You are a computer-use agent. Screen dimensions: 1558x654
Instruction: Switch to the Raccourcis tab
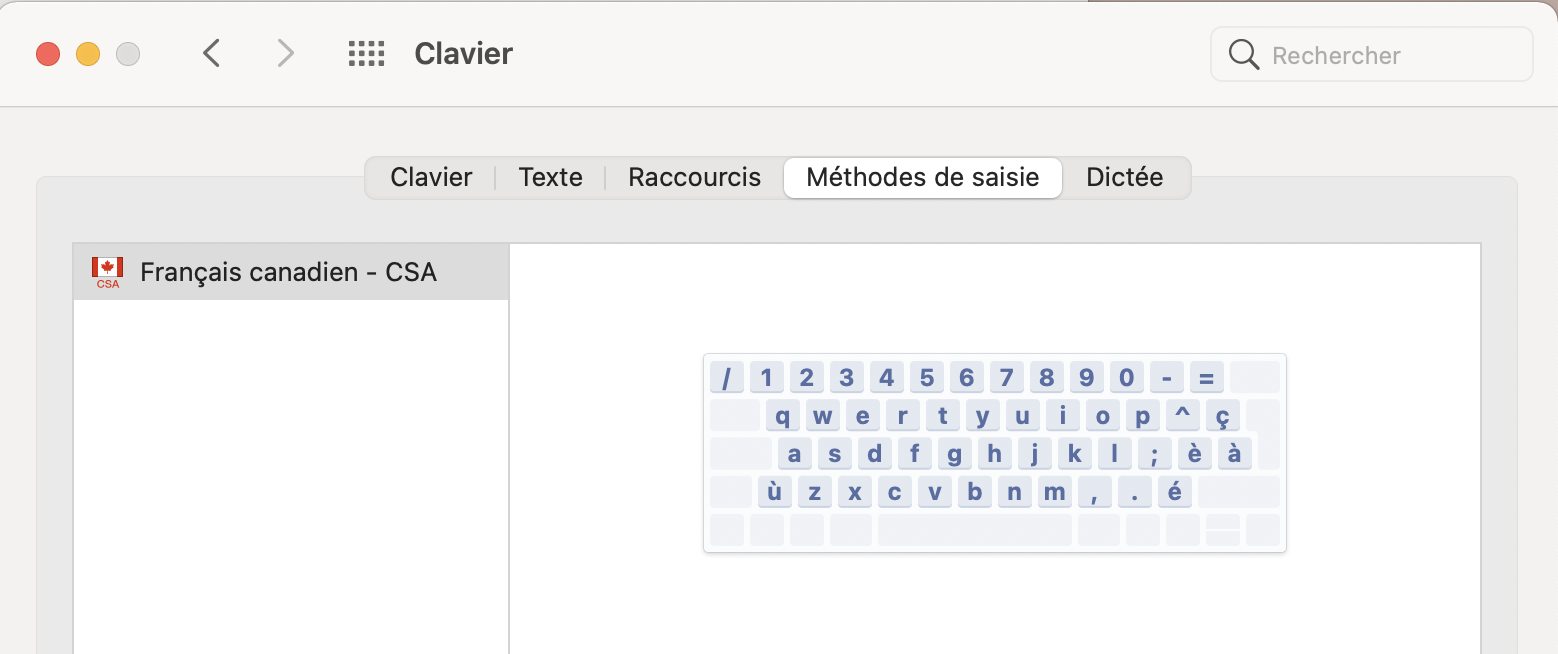pos(694,178)
